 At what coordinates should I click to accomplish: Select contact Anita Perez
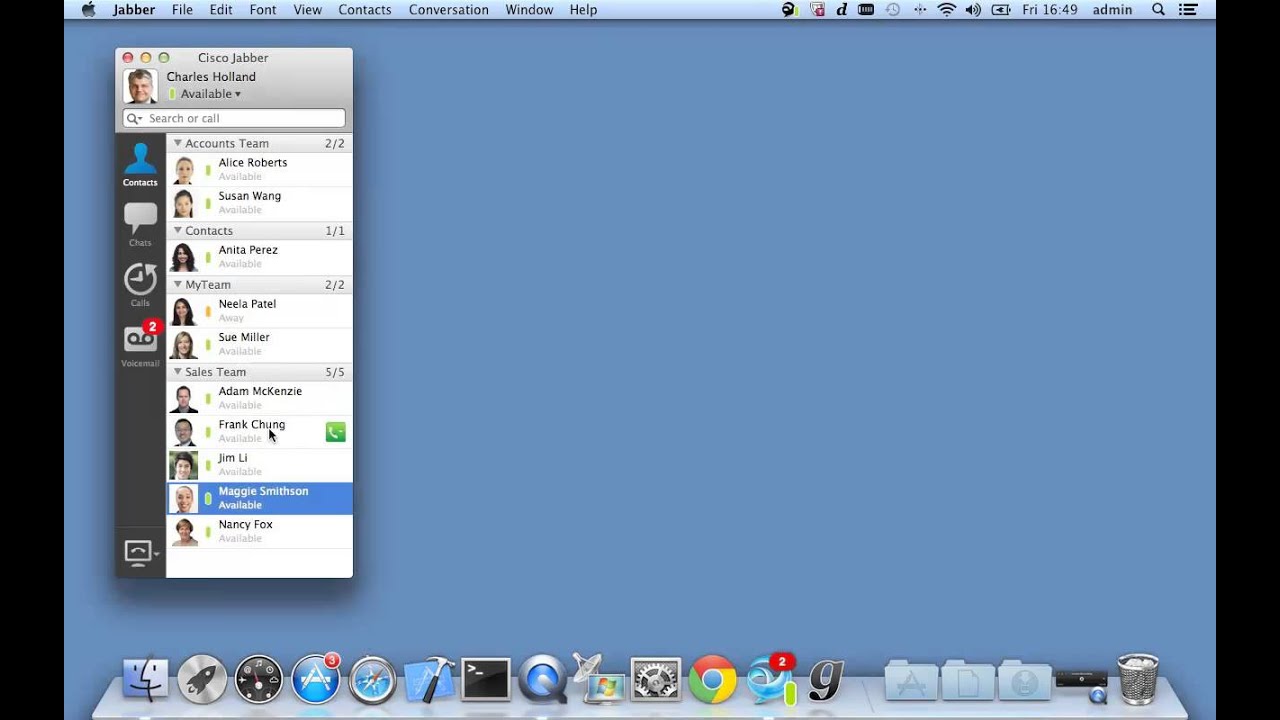point(259,257)
